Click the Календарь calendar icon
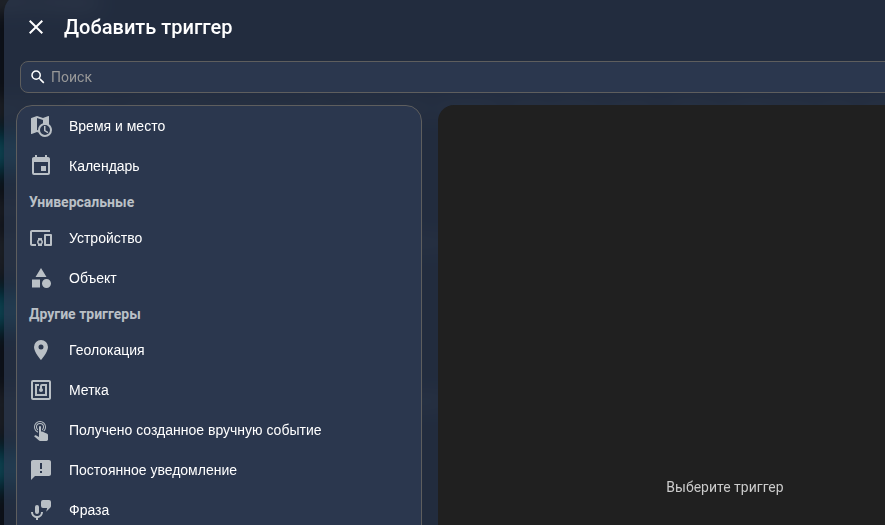Screen dimensions: 885x525 coord(41,166)
